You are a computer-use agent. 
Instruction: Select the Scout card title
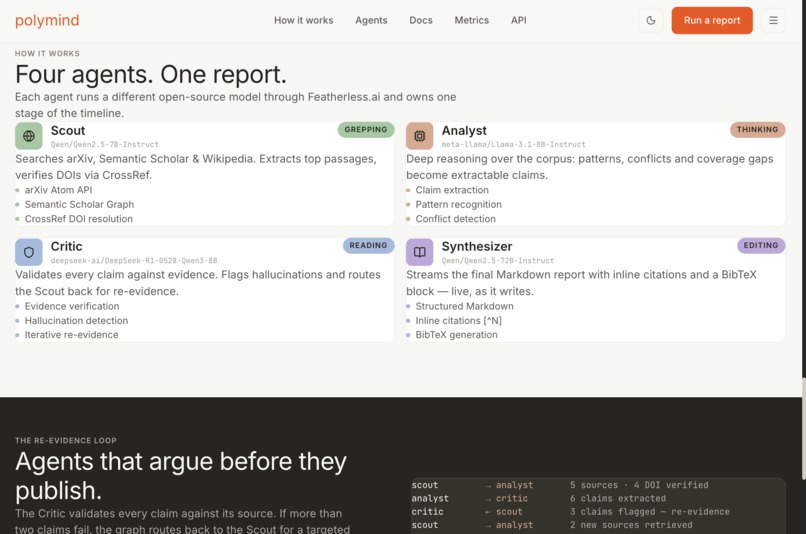(68, 131)
